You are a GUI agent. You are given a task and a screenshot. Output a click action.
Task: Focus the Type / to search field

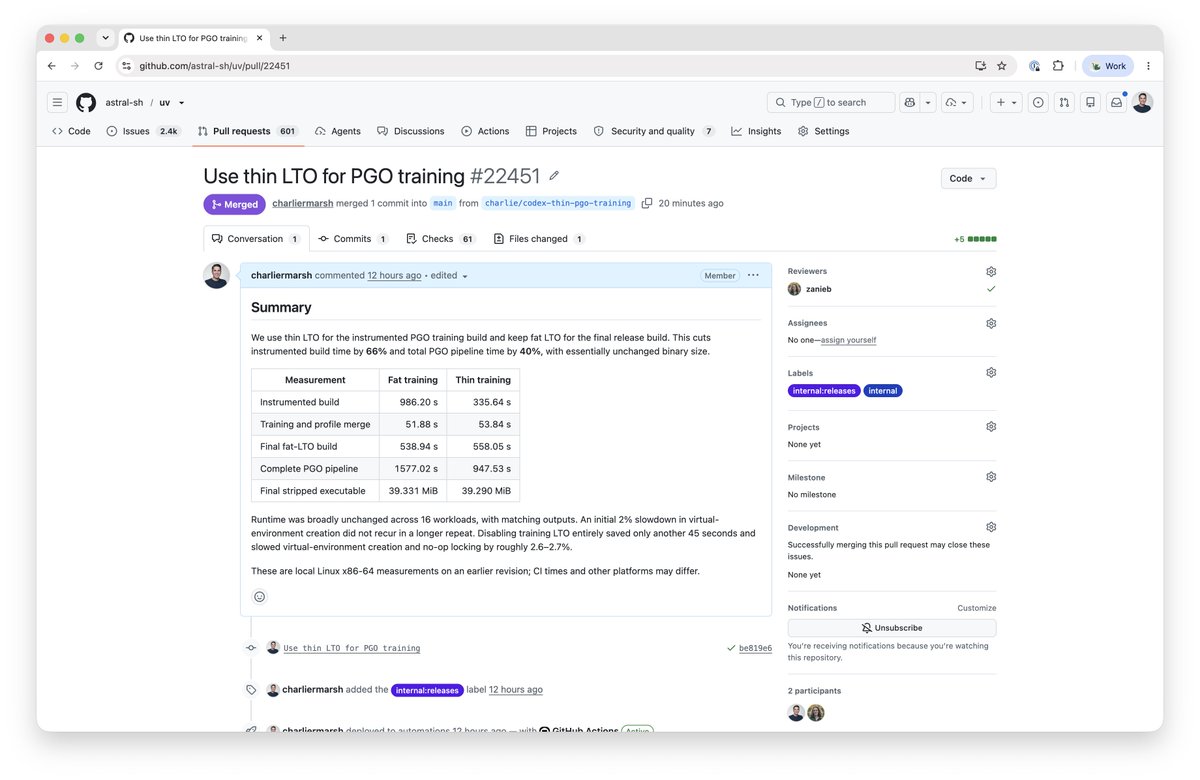click(831, 102)
